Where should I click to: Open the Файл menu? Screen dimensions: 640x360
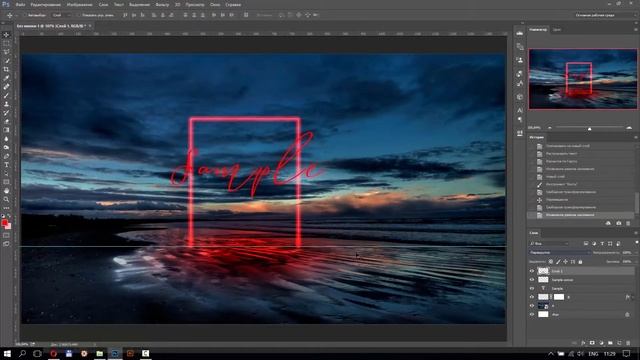(20, 5)
